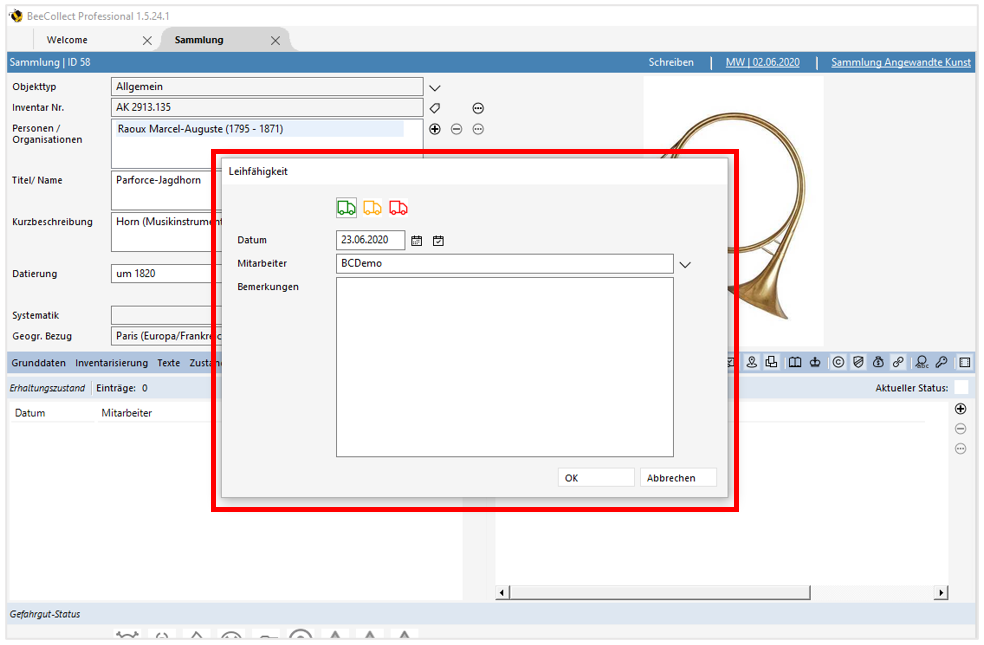Click the shield toolbar icon

859,362
